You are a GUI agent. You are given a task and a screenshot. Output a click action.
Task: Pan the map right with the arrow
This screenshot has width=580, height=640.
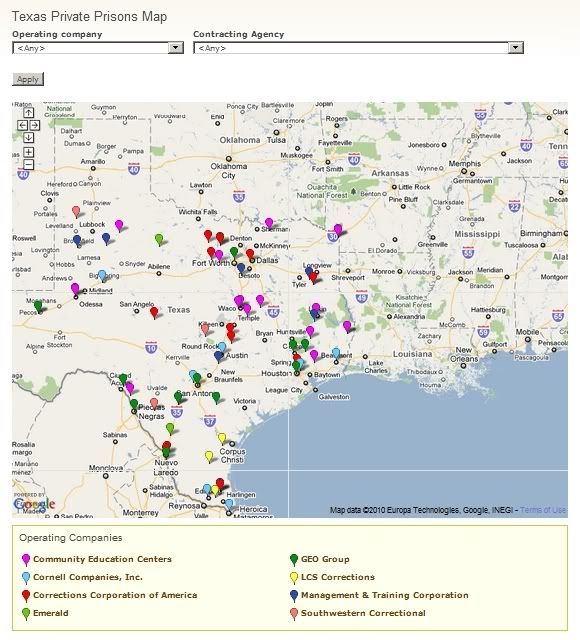[35, 125]
